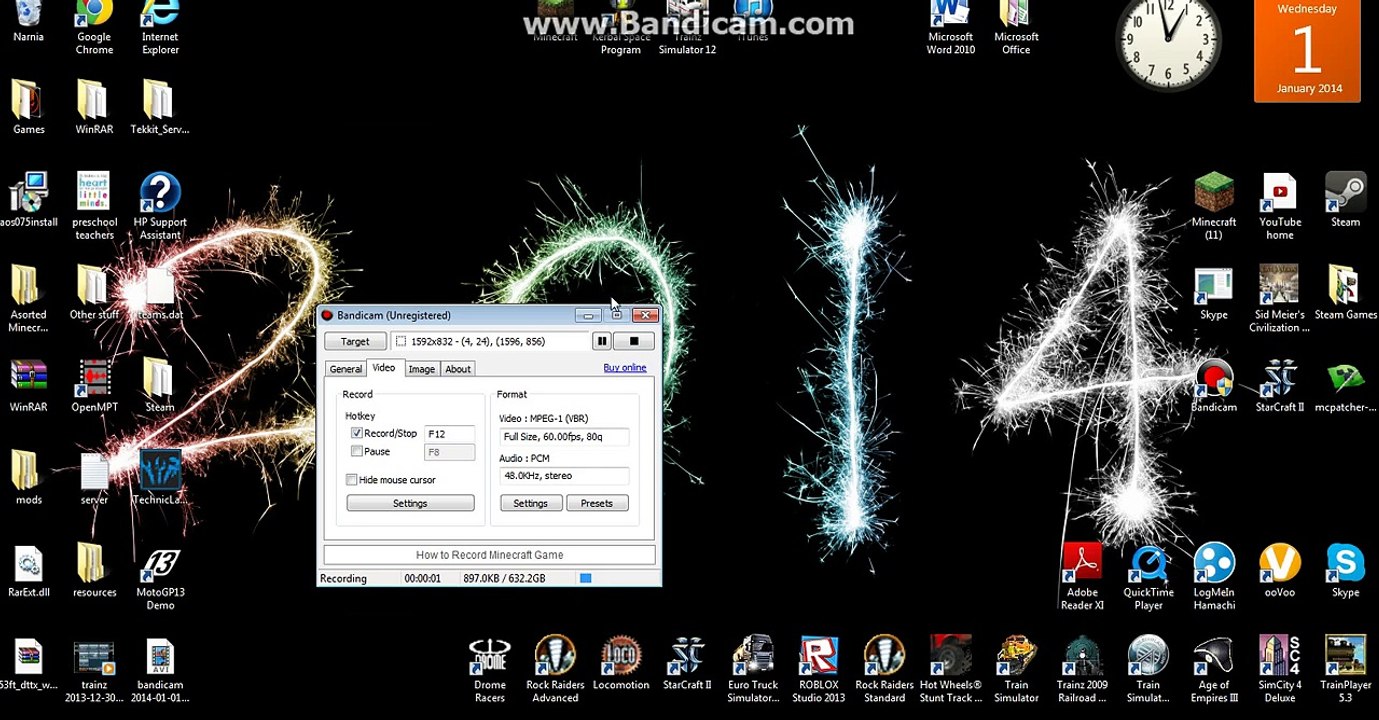Open YouTube home shortcut
Viewport: 1379px width, 720px height.
point(1280,207)
